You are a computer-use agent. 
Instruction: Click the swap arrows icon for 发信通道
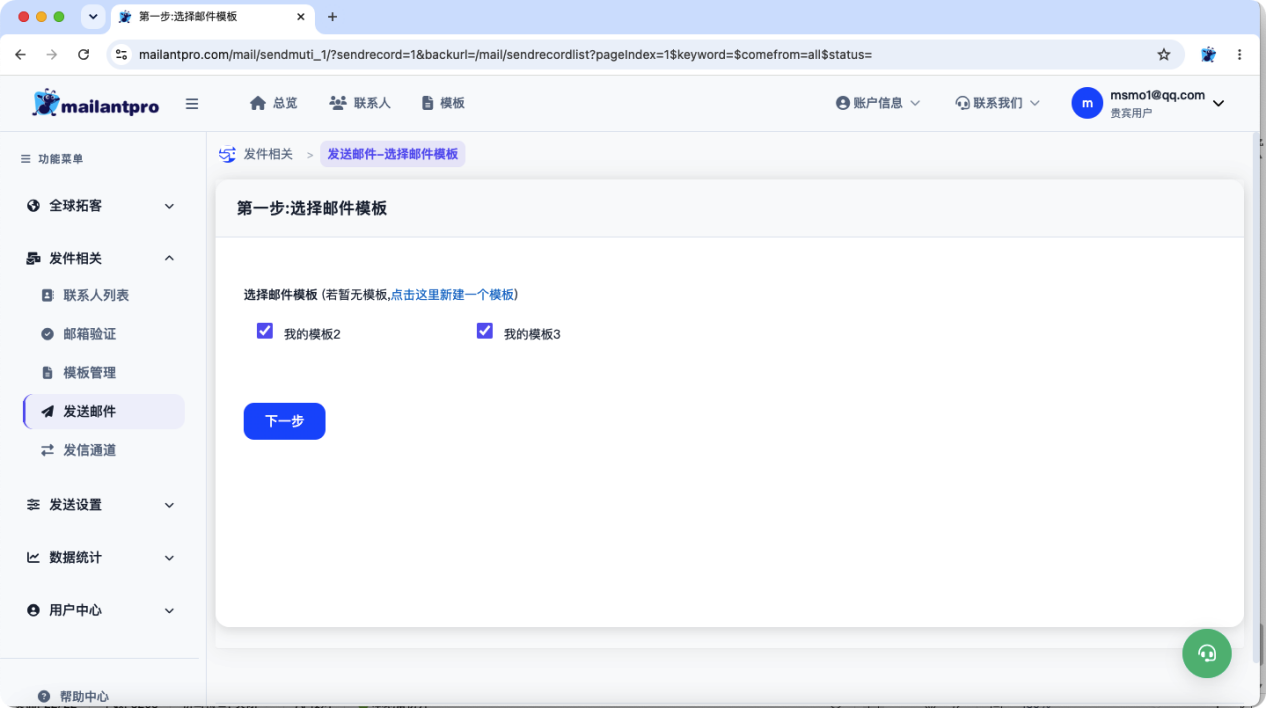pyautogui.click(x=47, y=450)
